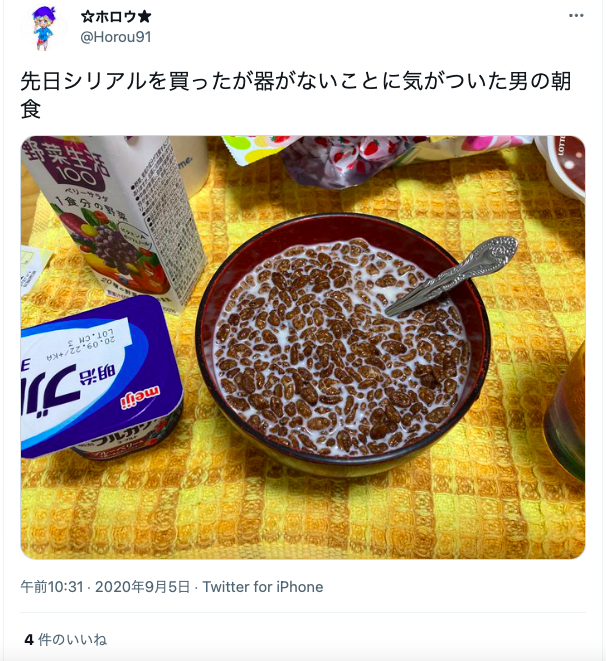Click the glass of tea at photo edge
The width and height of the screenshot is (606, 661).
point(566,415)
